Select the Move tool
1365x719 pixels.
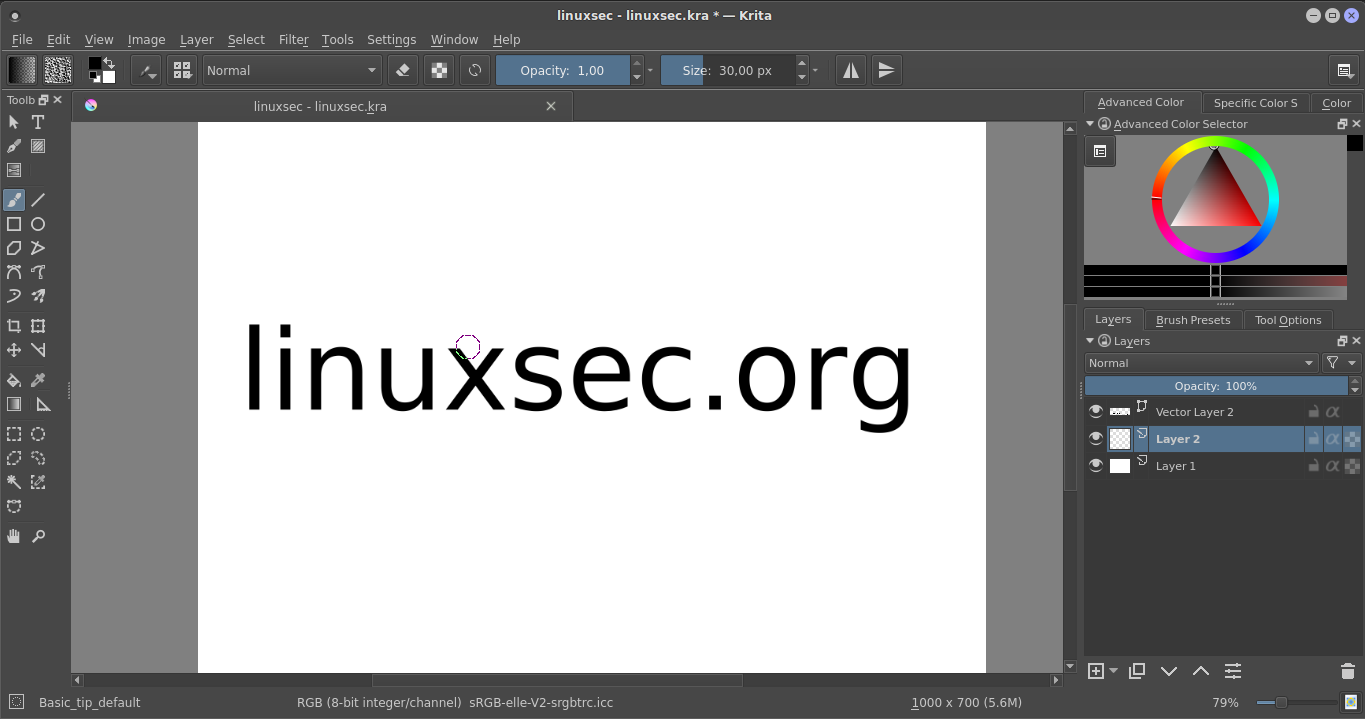tap(14, 350)
